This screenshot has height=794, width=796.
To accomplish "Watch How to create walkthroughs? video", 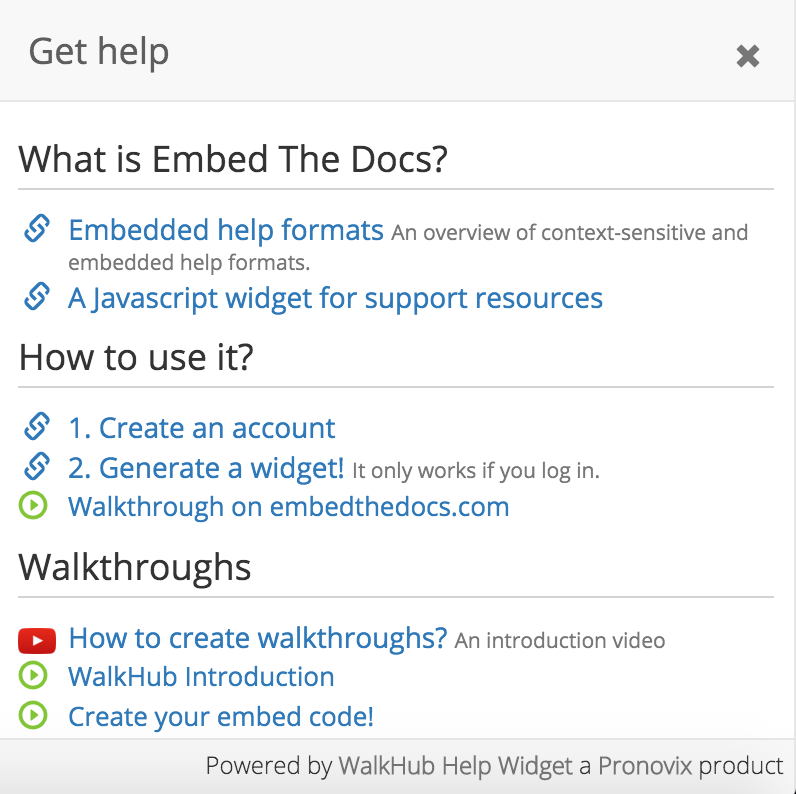I will tap(257, 638).
